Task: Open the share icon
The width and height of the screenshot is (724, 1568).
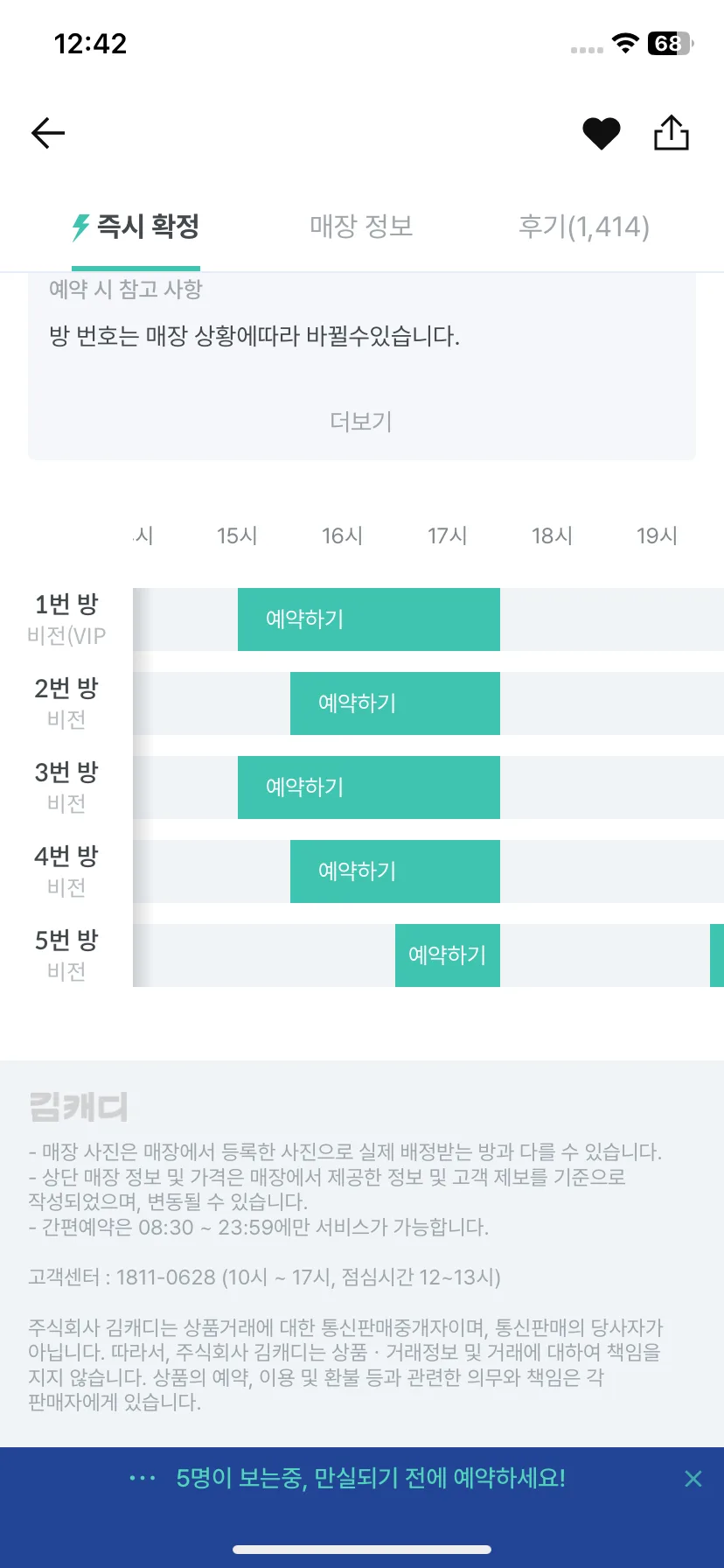Action: point(672,133)
